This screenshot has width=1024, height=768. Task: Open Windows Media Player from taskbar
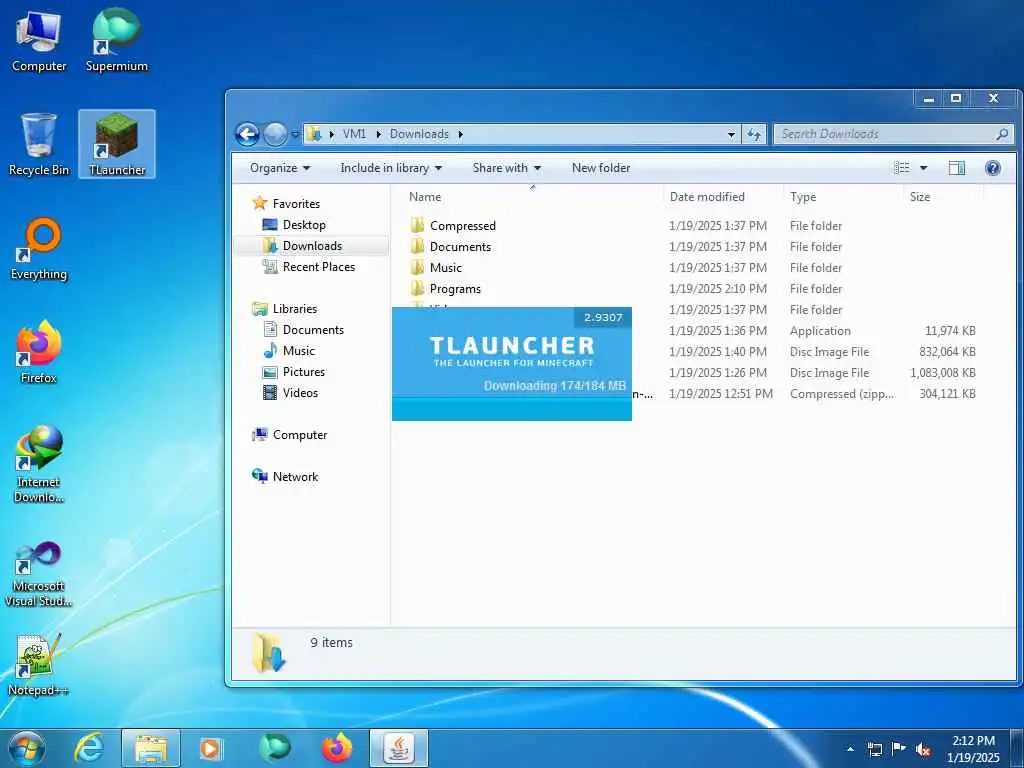[210, 748]
